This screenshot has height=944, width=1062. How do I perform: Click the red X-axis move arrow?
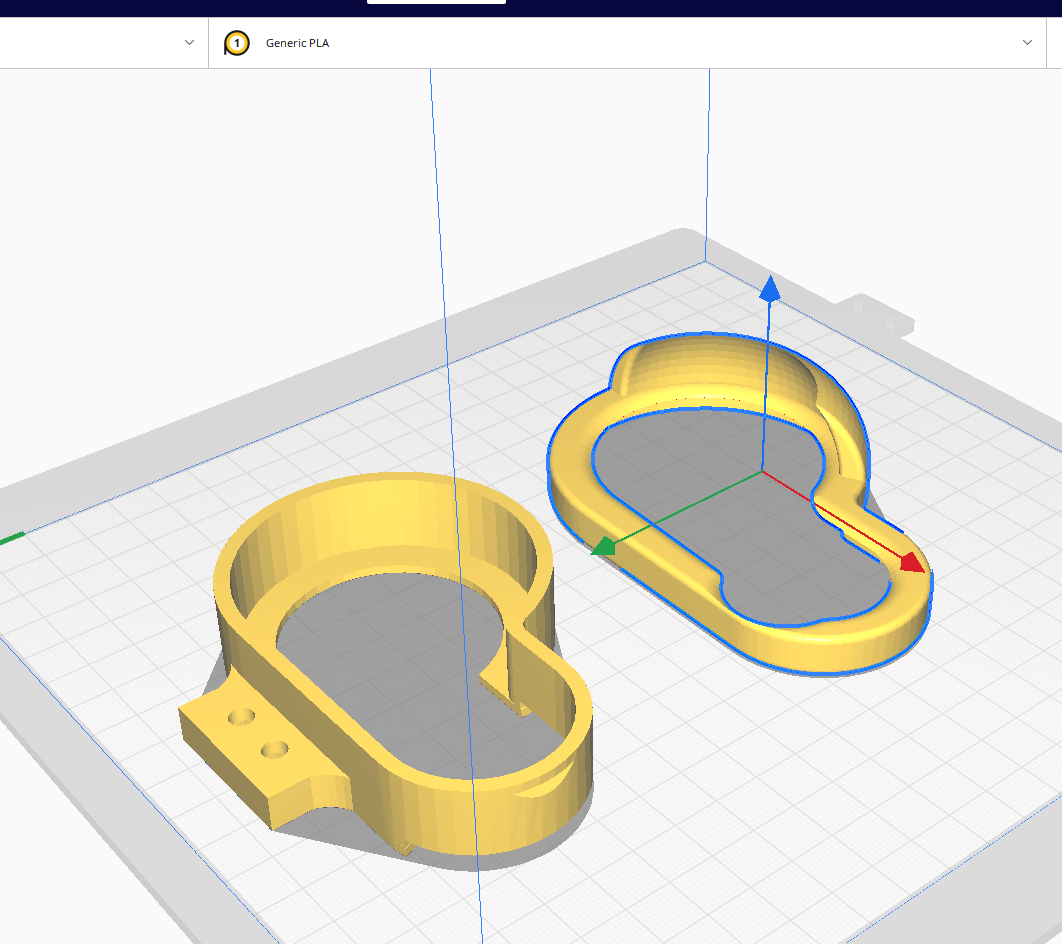pyautogui.click(x=912, y=562)
